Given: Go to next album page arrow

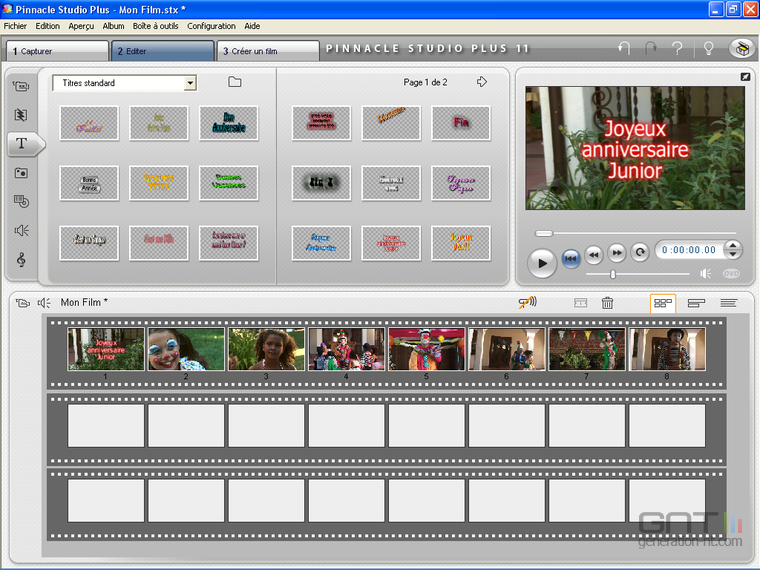Looking at the screenshot, I should tap(481, 82).
